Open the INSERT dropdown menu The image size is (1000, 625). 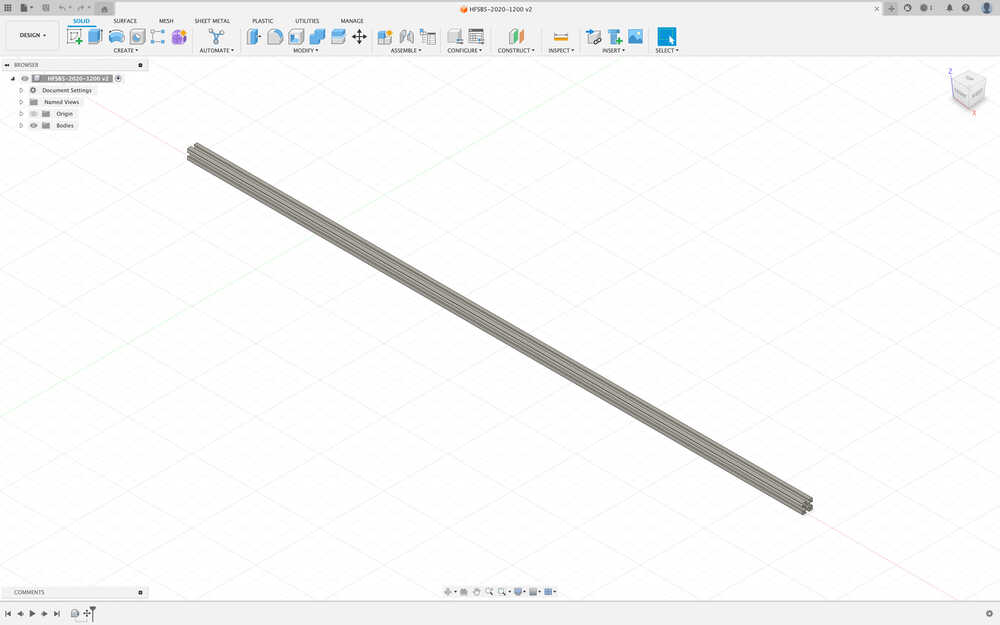point(614,50)
